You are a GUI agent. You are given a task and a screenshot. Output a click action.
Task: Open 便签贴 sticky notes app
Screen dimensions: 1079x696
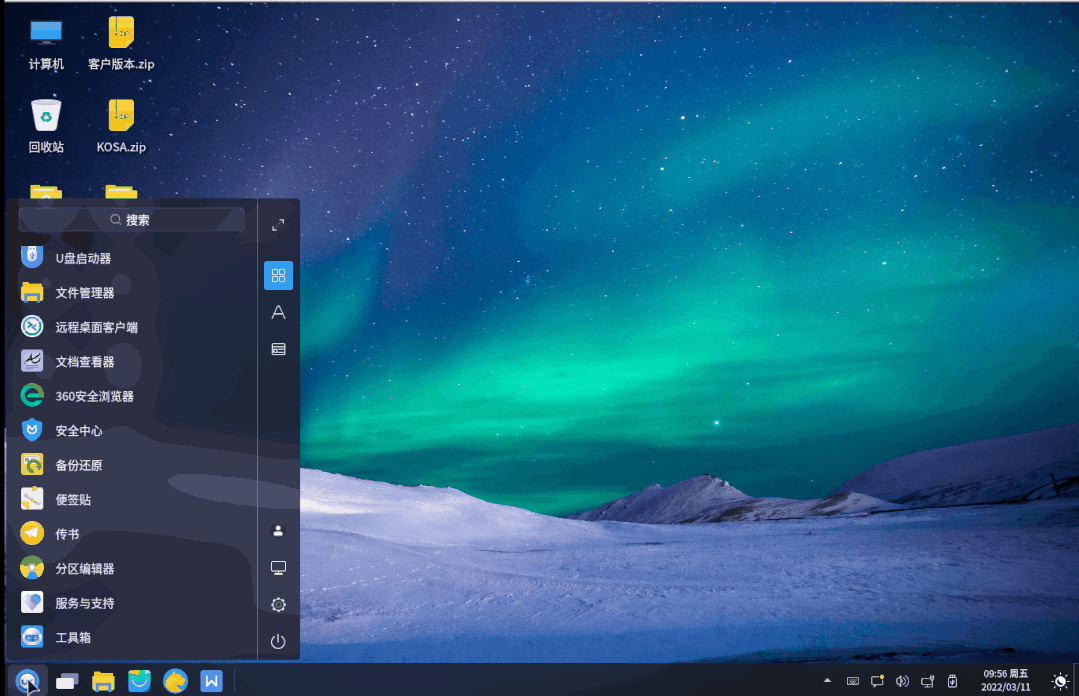point(73,500)
